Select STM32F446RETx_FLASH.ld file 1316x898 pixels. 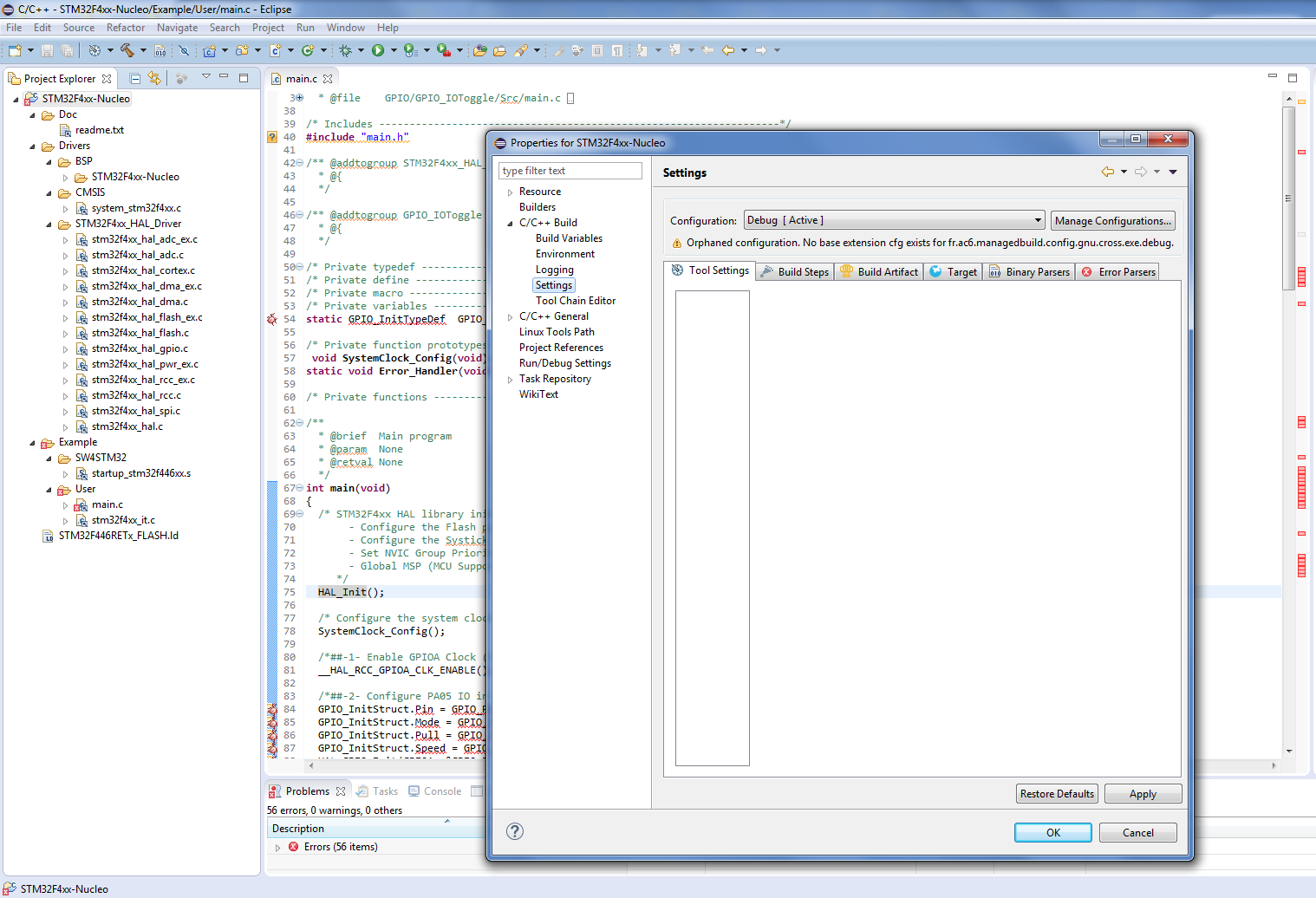pos(119,536)
